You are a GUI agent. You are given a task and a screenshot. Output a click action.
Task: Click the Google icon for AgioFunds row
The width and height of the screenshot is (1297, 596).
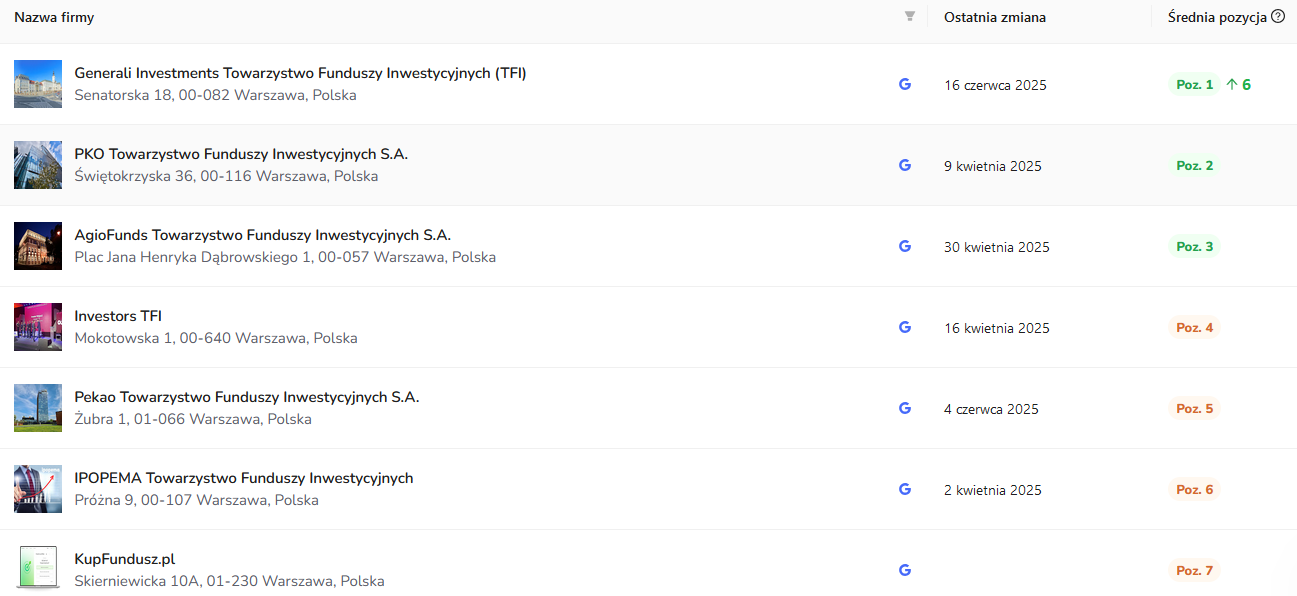(x=905, y=247)
